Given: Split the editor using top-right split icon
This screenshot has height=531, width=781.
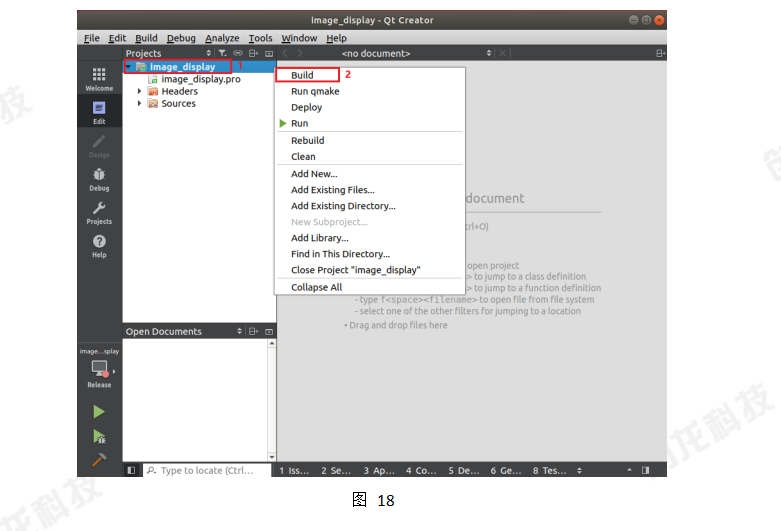Looking at the screenshot, I should coord(660,53).
